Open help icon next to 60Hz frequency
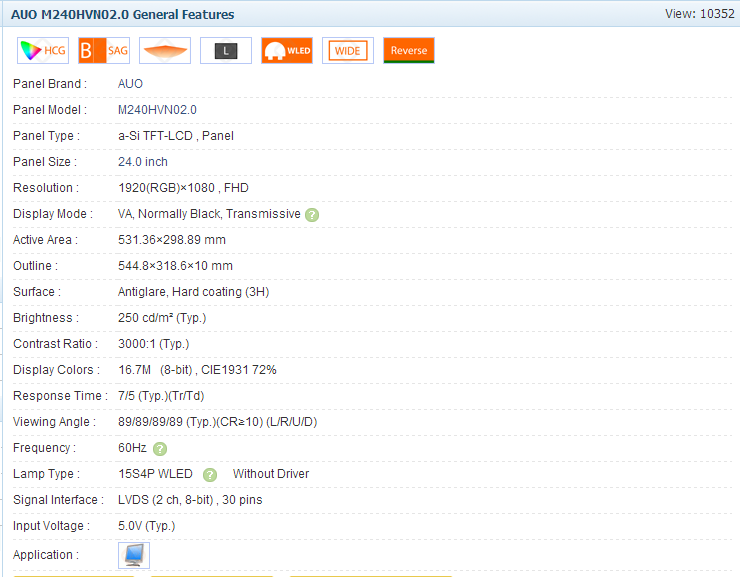 pyautogui.click(x=160, y=449)
